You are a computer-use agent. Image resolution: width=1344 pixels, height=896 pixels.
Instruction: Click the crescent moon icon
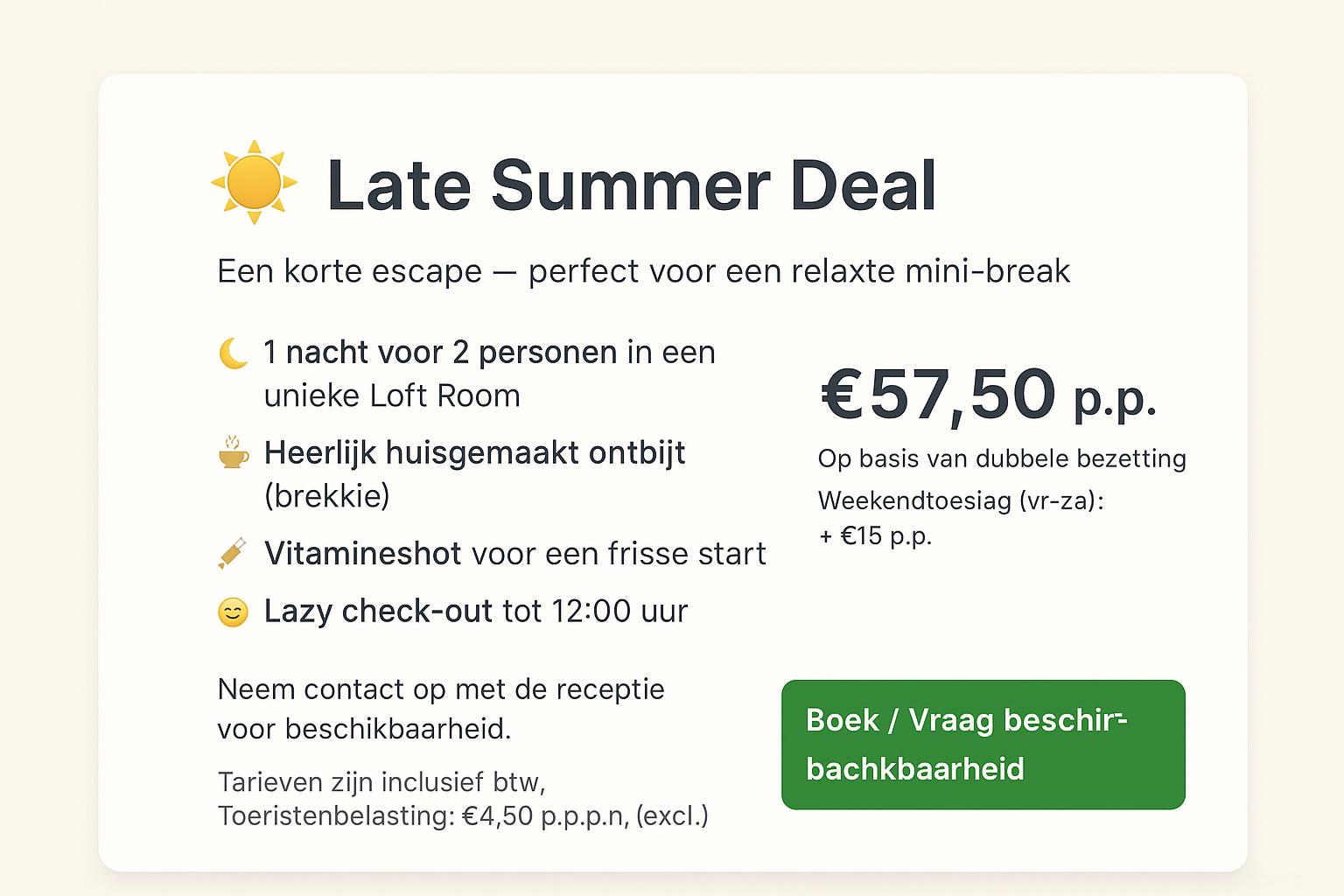click(233, 353)
